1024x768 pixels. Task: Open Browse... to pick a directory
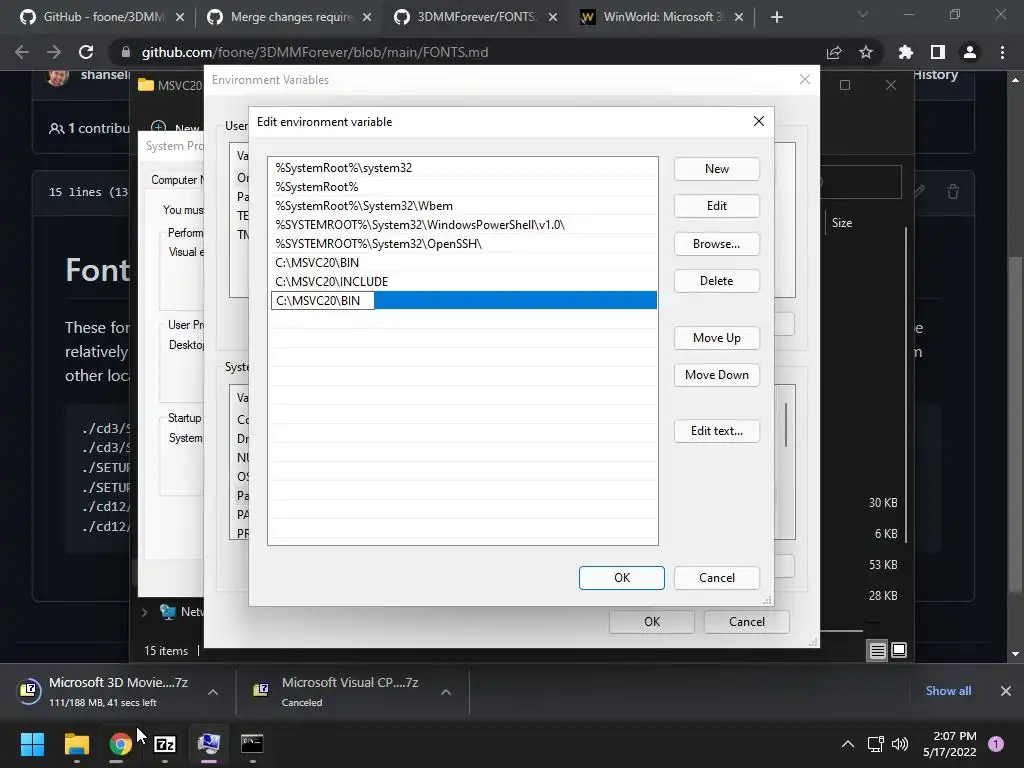[716, 244]
